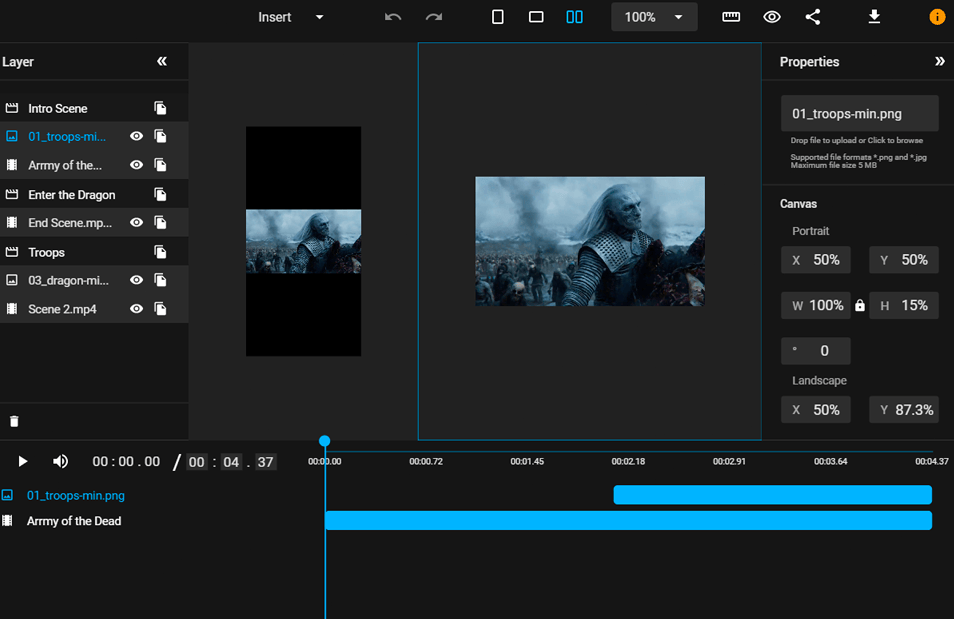Toggle the ruler icon in toolbar

tap(731, 17)
